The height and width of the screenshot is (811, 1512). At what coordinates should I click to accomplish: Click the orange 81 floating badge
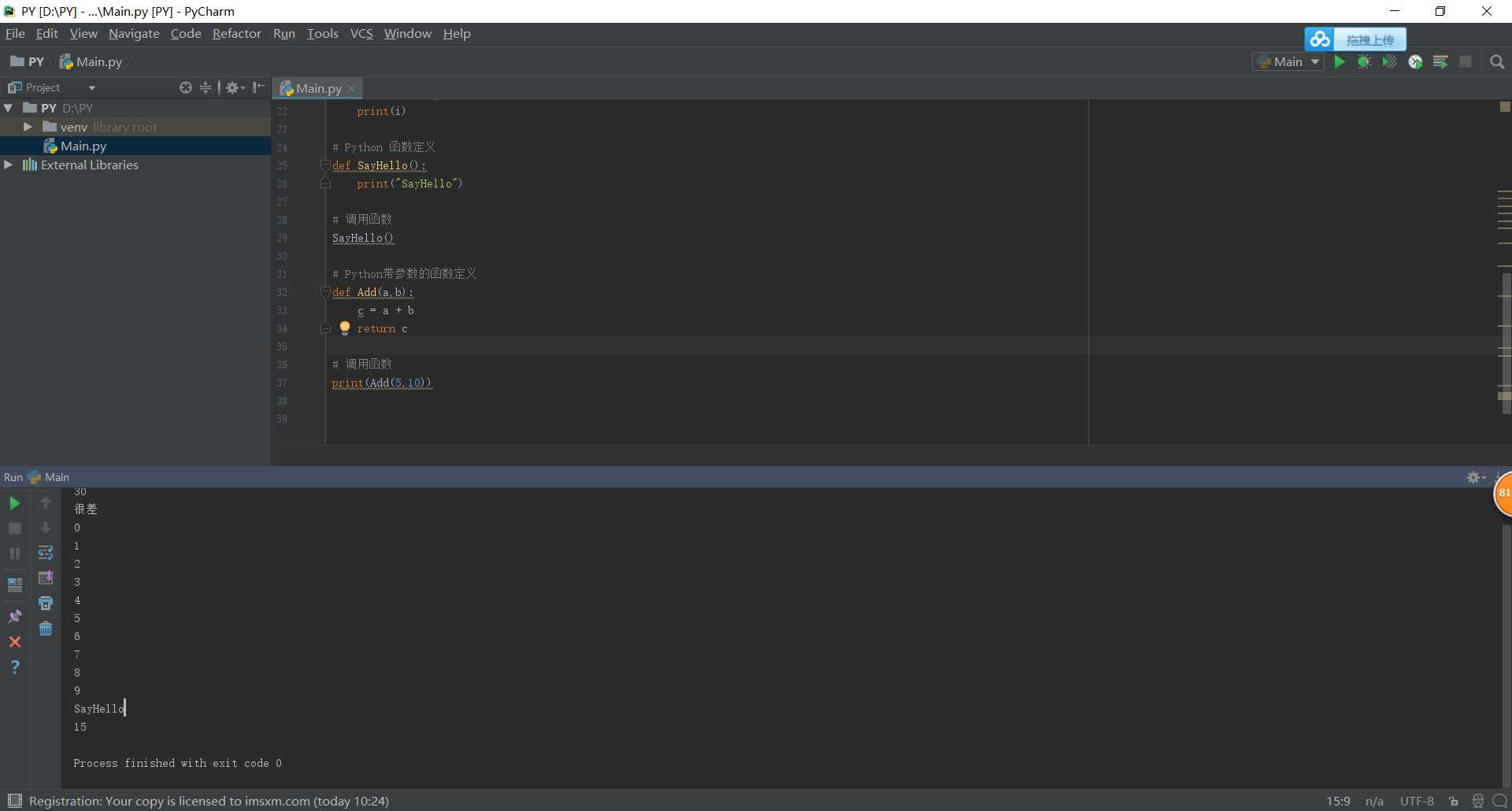click(x=1503, y=494)
